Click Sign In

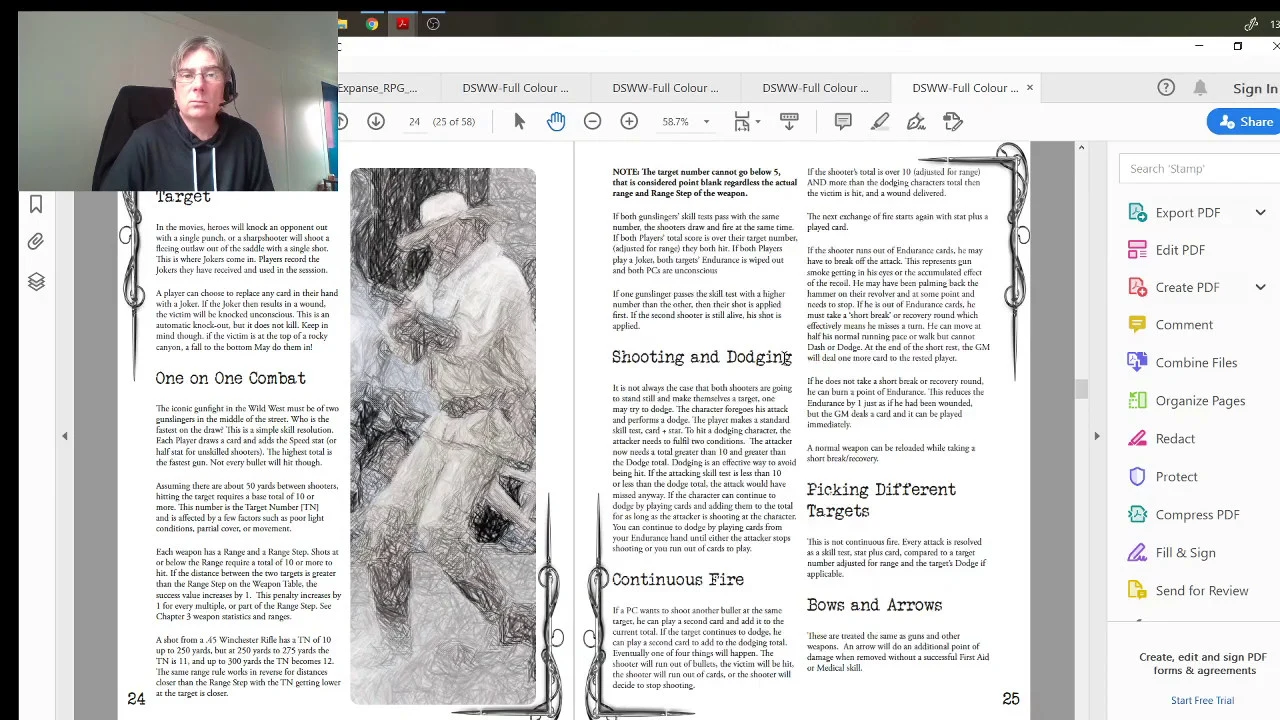tap(1254, 88)
